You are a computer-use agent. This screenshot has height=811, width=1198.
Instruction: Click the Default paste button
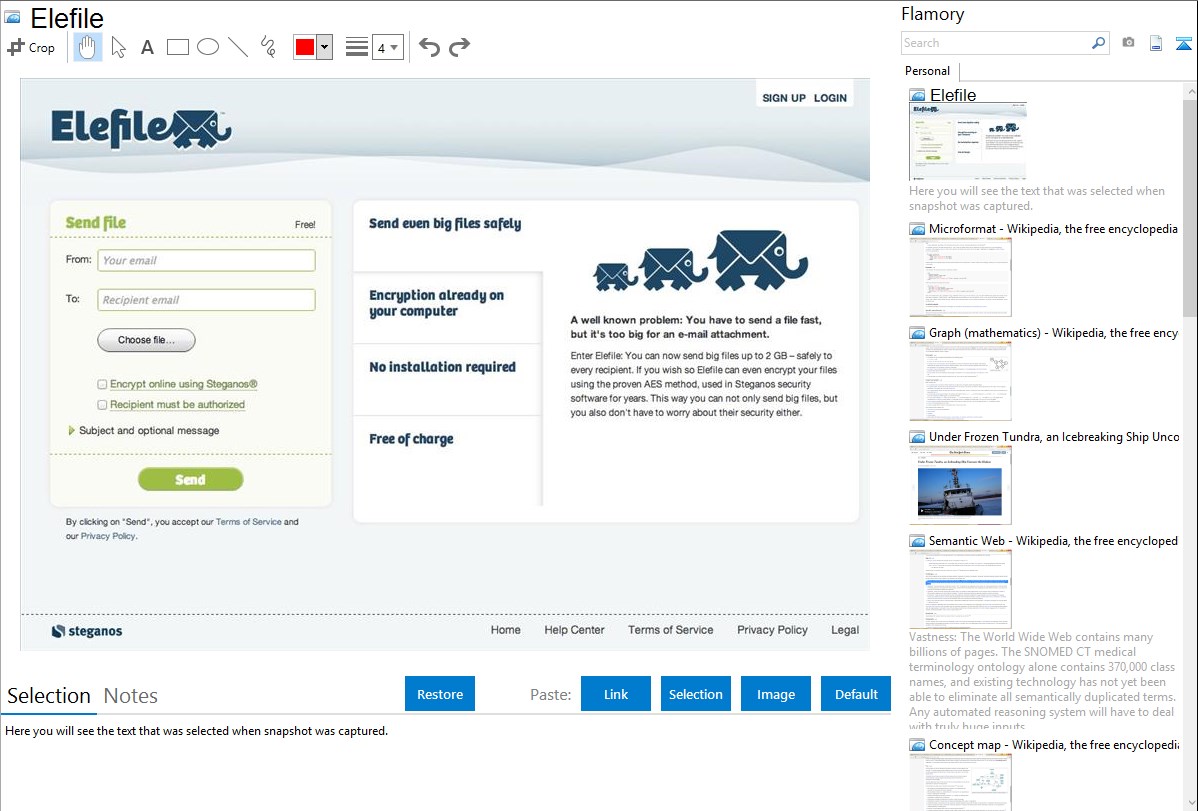[856, 694]
